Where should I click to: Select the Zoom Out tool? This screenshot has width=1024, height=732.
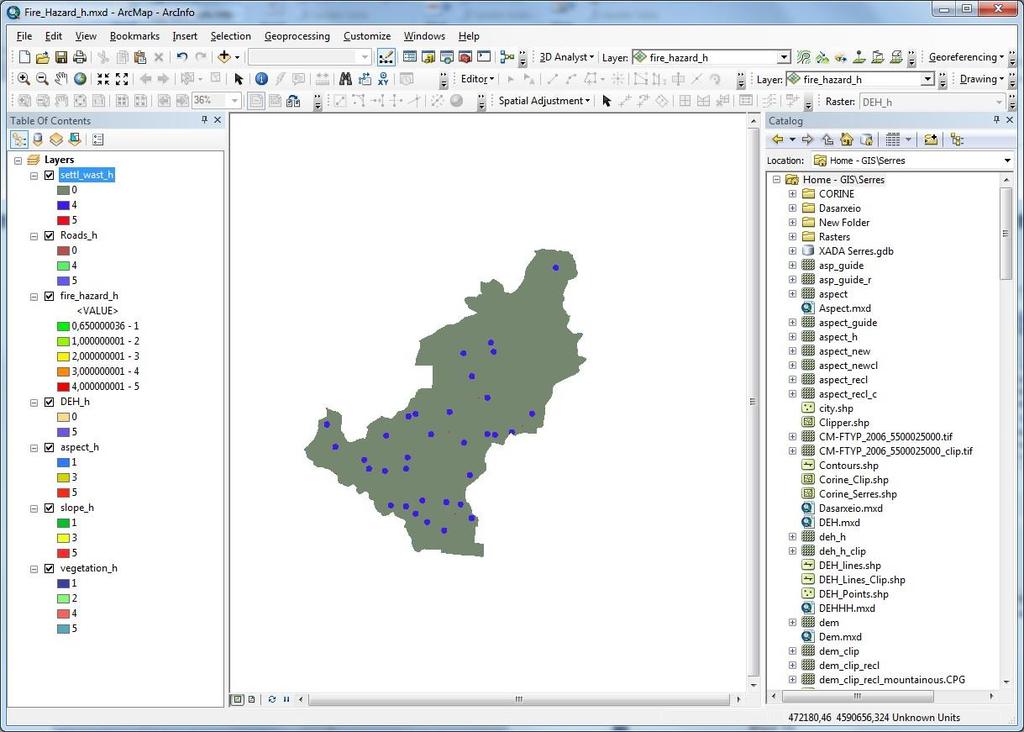tap(42, 79)
